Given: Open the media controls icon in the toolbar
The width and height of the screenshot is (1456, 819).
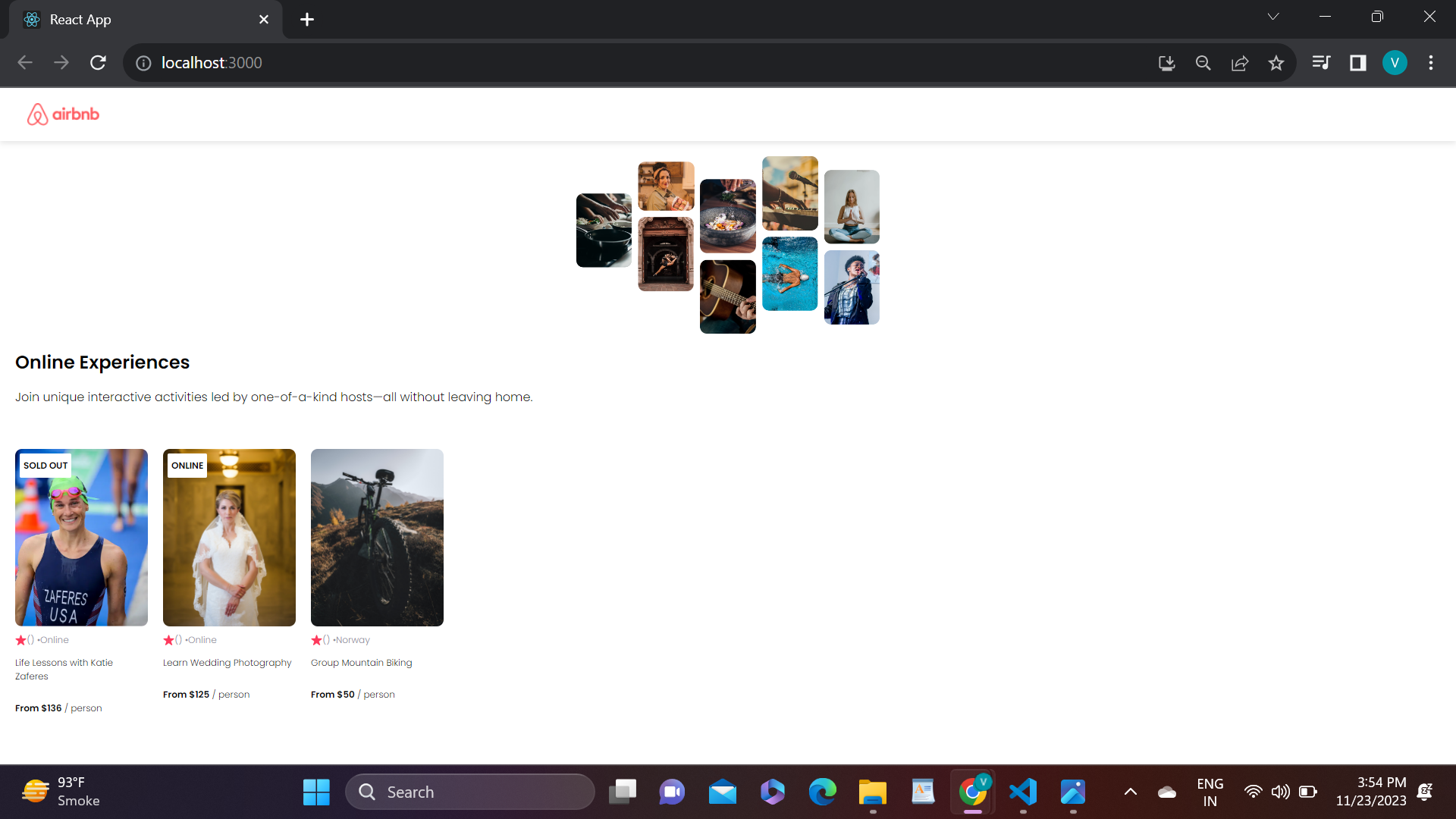Looking at the screenshot, I should point(1321,63).
